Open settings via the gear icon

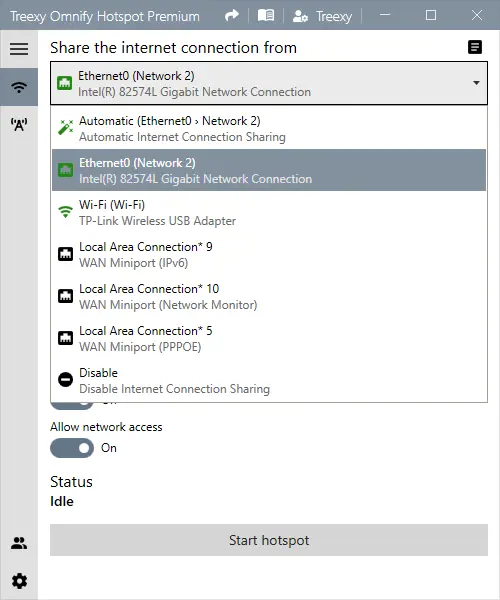(19, 581)
